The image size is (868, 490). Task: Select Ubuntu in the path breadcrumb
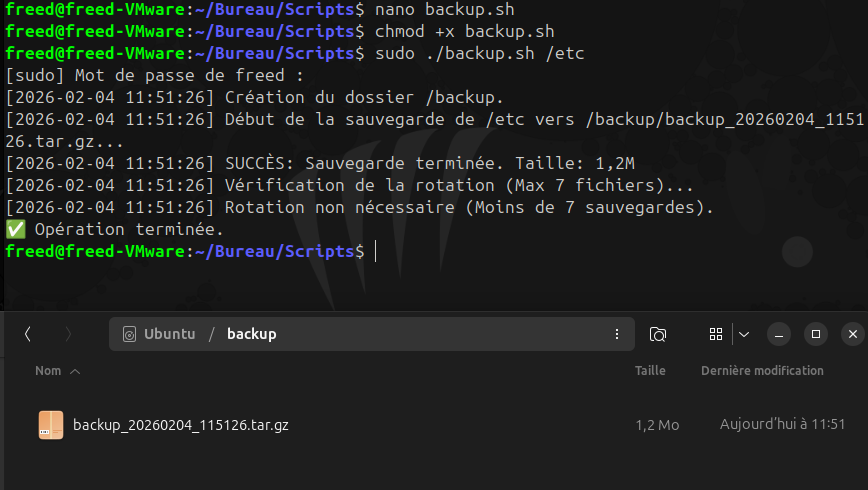click(169, 334)
